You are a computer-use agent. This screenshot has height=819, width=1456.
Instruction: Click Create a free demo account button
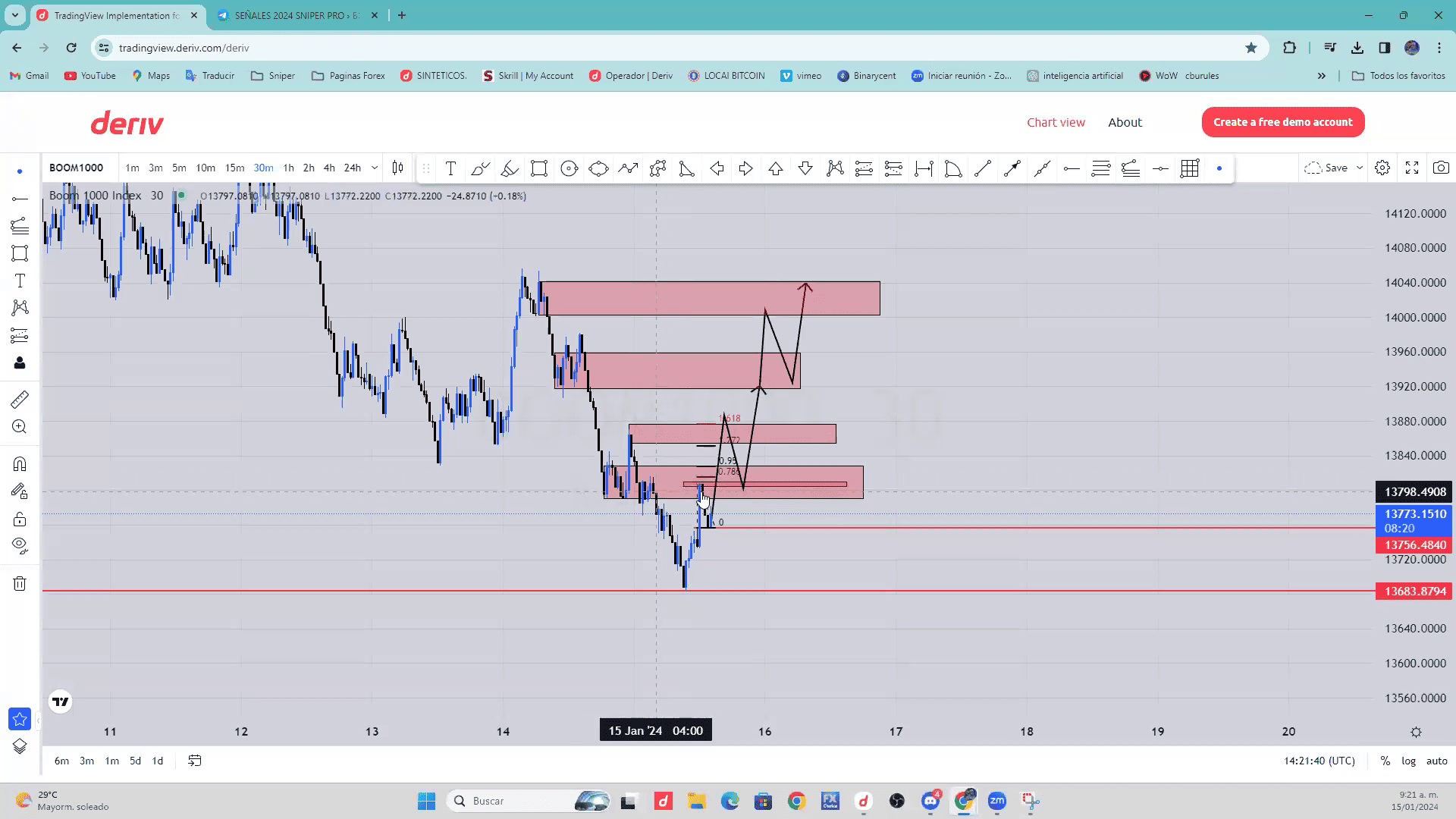[1282, 122]
